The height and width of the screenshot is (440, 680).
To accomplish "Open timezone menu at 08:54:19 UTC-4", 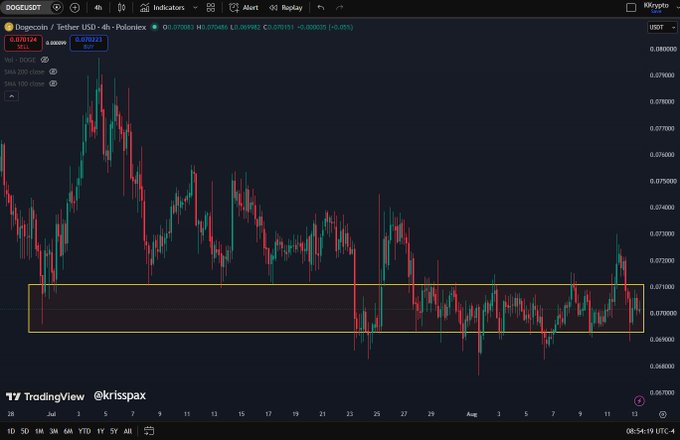I will (x=651, y=431).
